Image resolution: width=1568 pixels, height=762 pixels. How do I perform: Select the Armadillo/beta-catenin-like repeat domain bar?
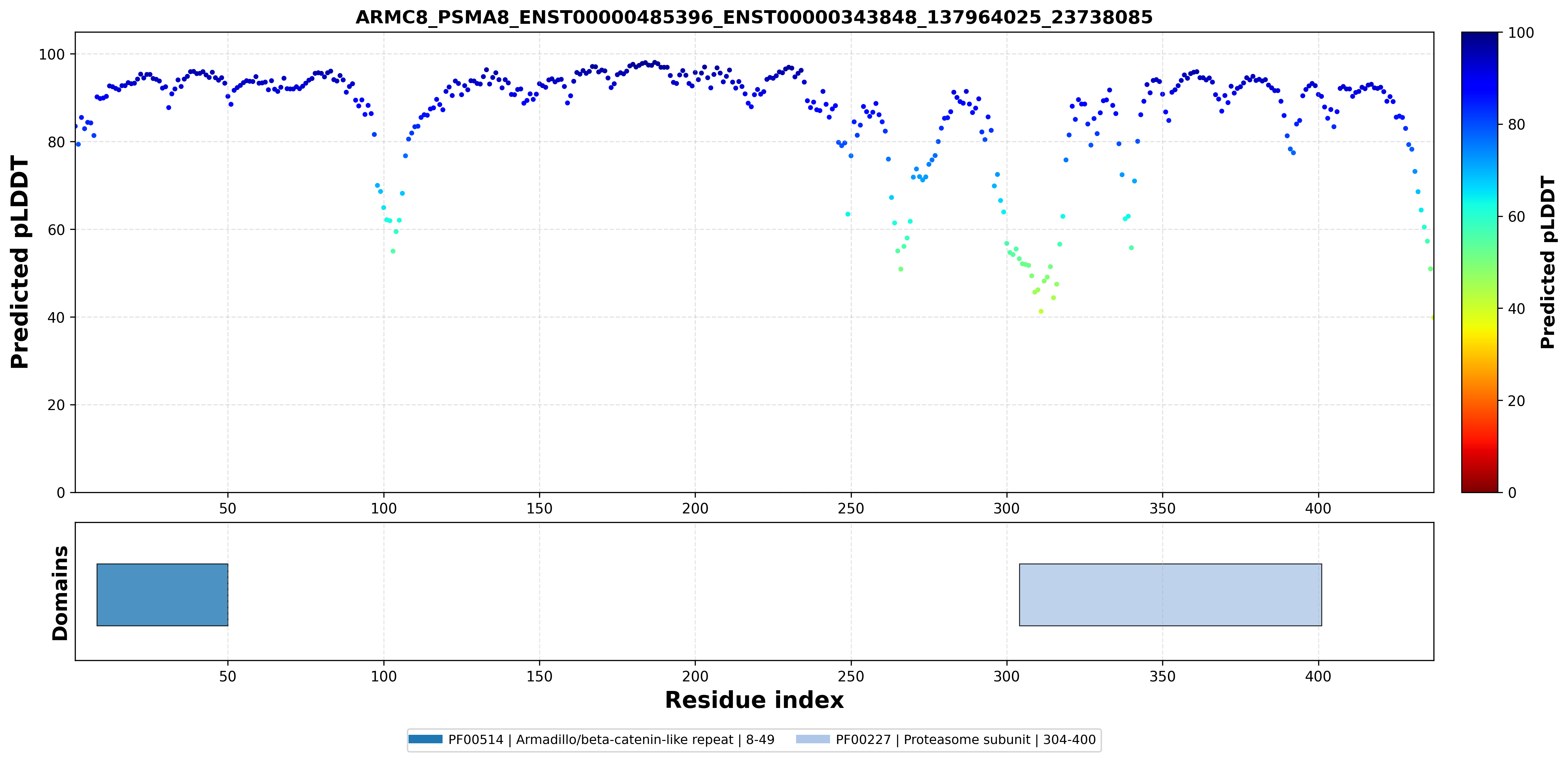pos(162,594)
